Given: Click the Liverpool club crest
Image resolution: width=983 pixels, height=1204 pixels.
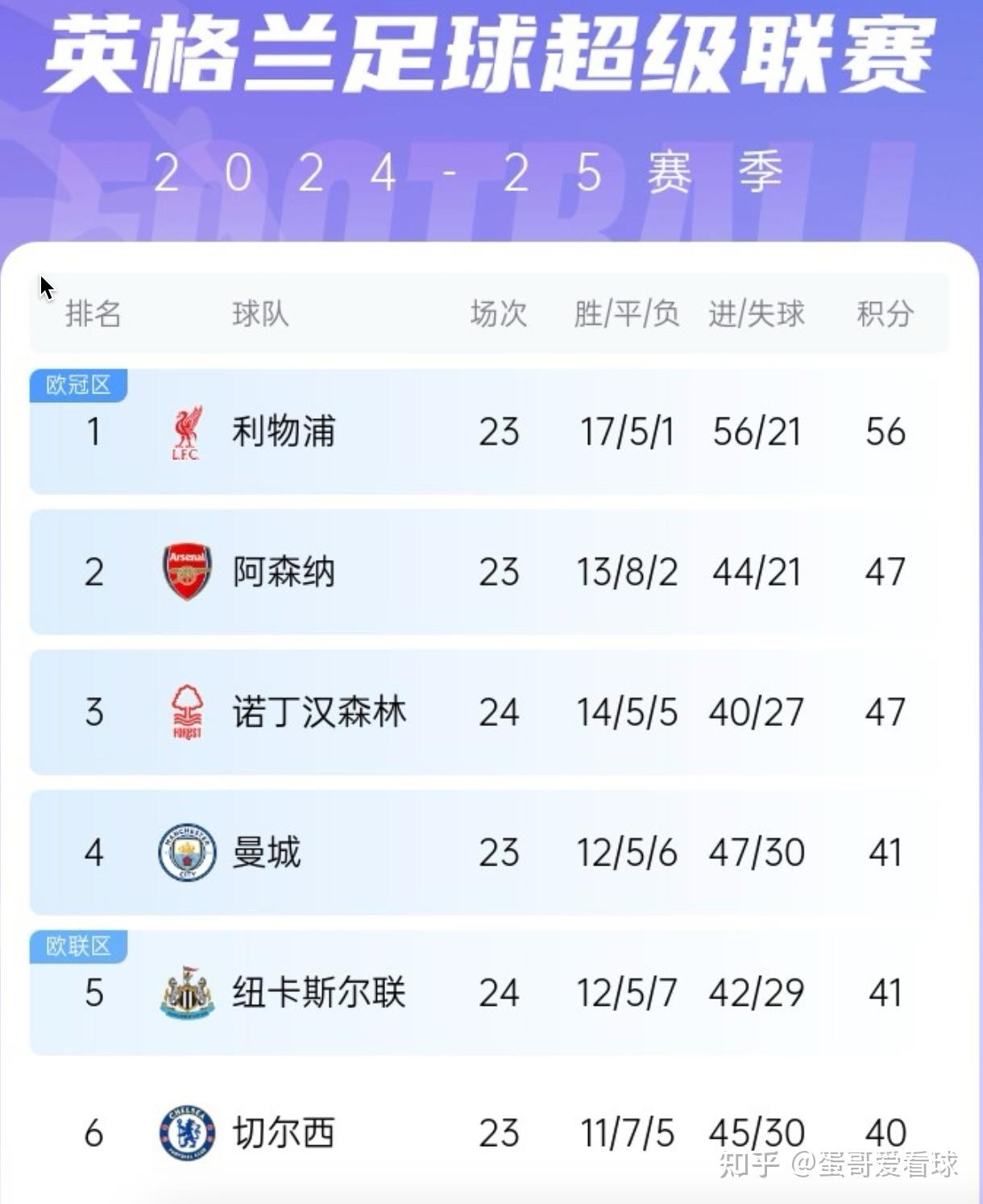Looking at the screenshot, I should 187,433.
